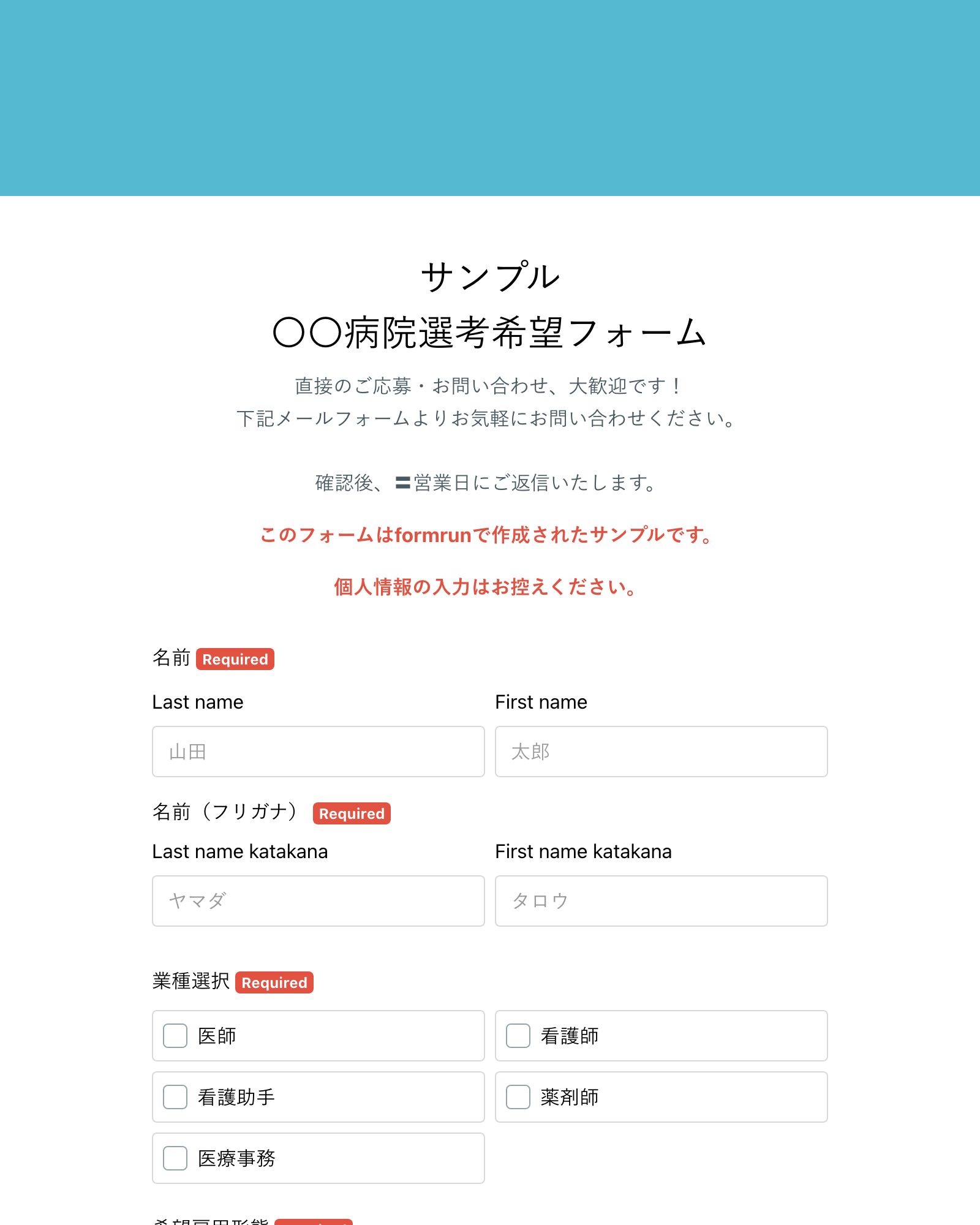Screen dimensions: 980x1225
Task: Click the Last name katakana input field
Action: tap(317, 901)
